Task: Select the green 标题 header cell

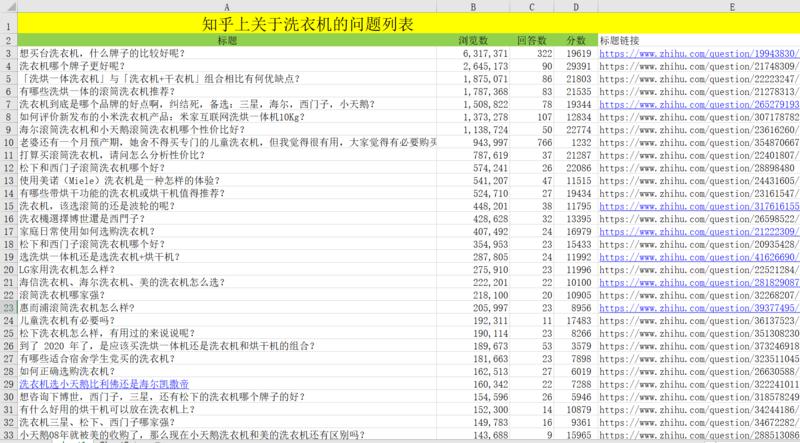Action: click(227, 40)
